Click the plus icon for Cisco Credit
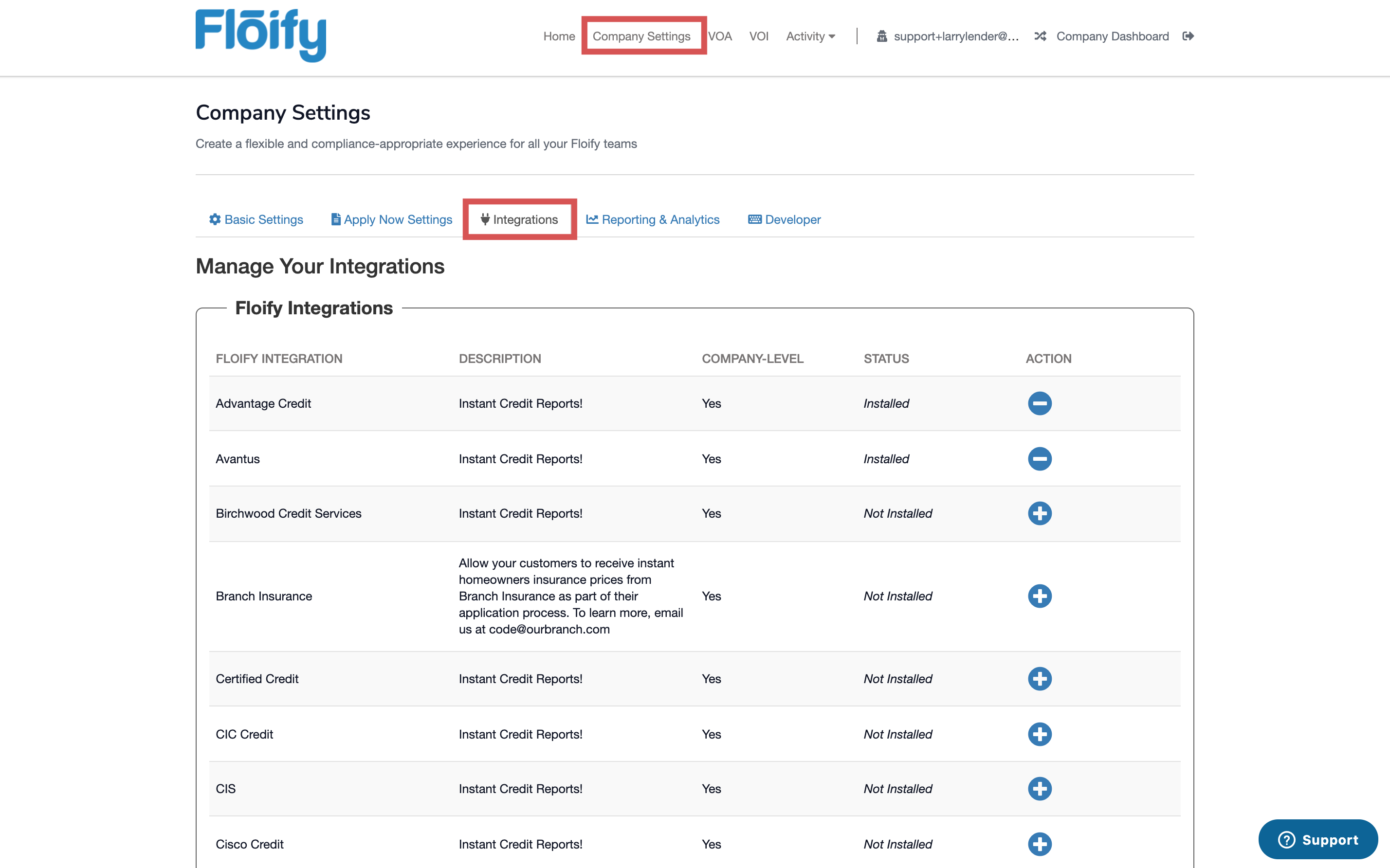The image size is (1390, 868). (x=1039, y=844)
